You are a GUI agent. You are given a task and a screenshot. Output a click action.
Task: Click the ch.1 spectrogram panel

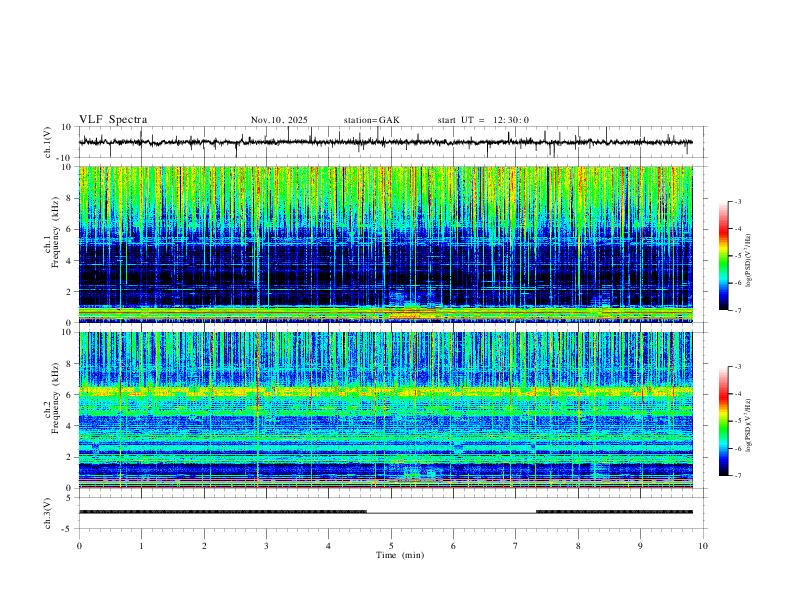385,244
